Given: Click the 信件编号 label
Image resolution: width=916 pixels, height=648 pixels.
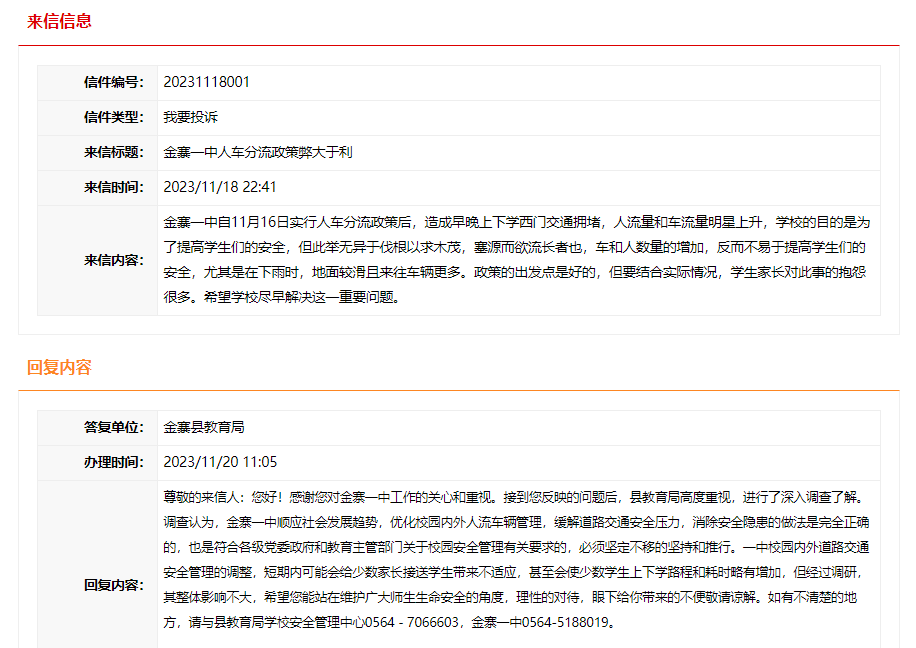Looking at the screenshot, I should pos(113,82).
